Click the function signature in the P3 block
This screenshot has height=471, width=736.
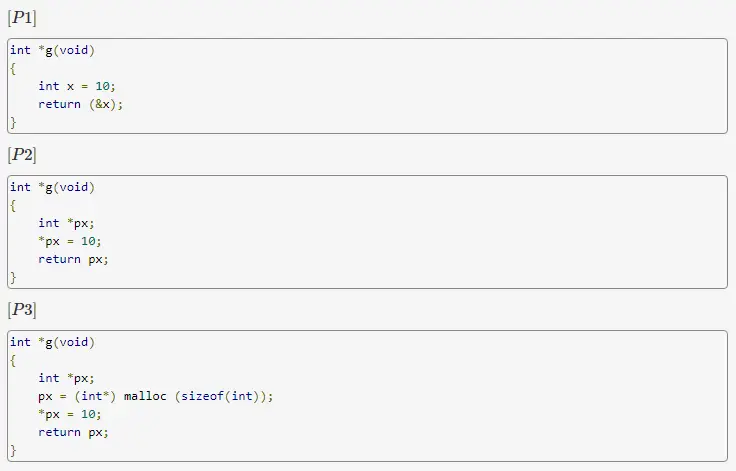click(x=52, y=342)
